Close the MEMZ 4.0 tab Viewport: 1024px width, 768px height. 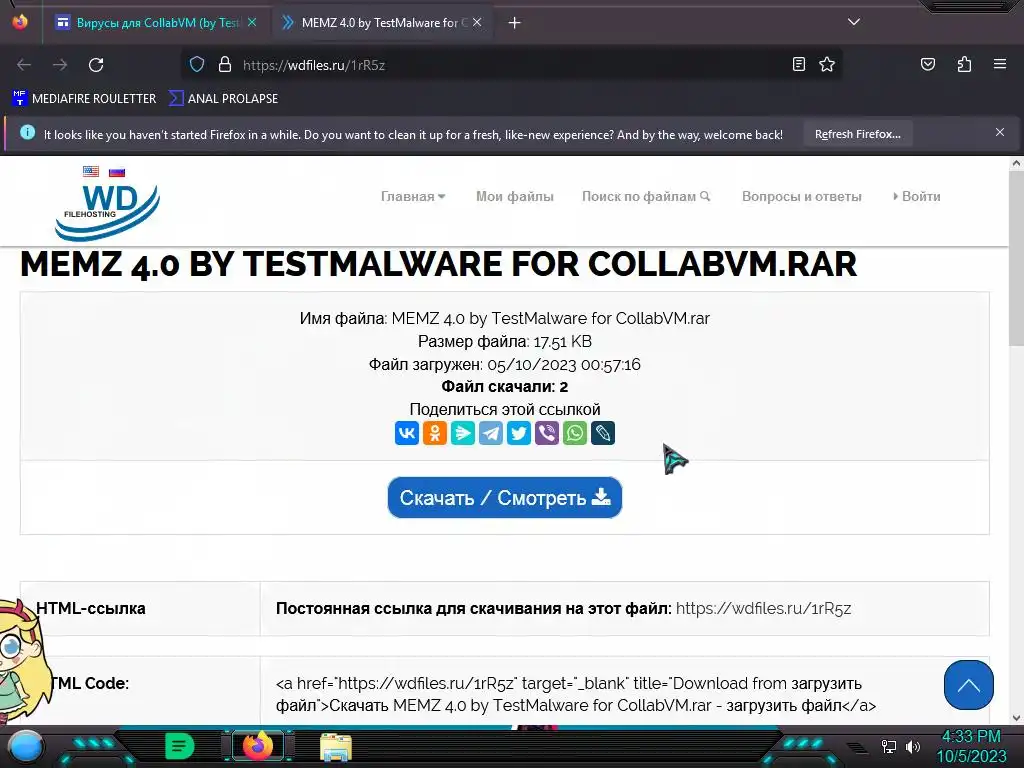(477, 22)
